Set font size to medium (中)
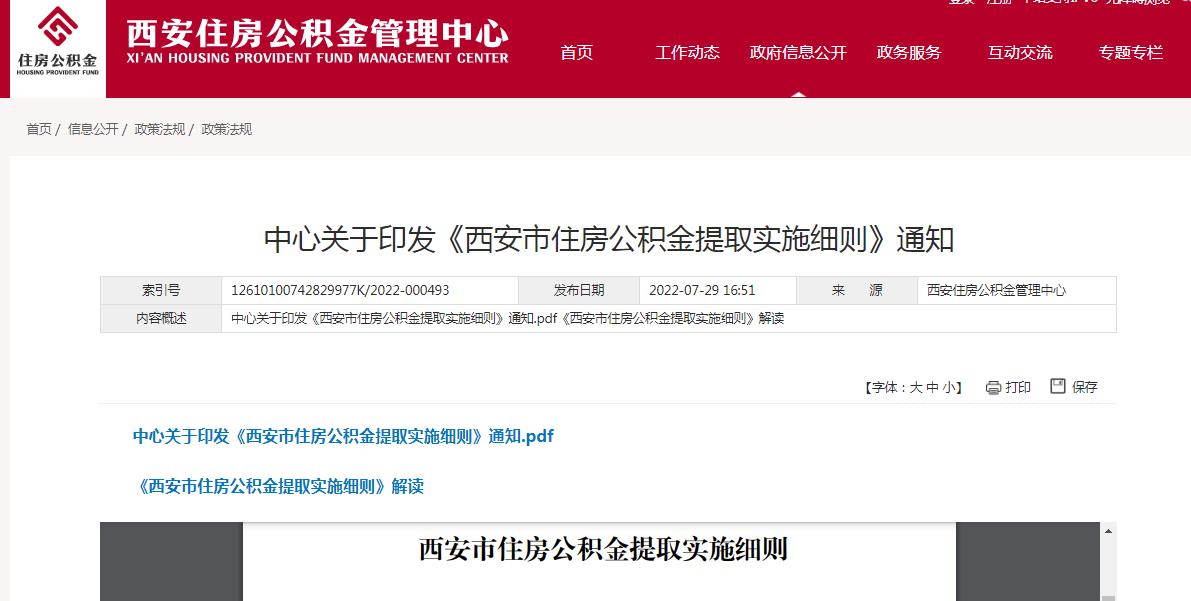The height and width of the screenshot is (601, 1191). click(932, 388)
